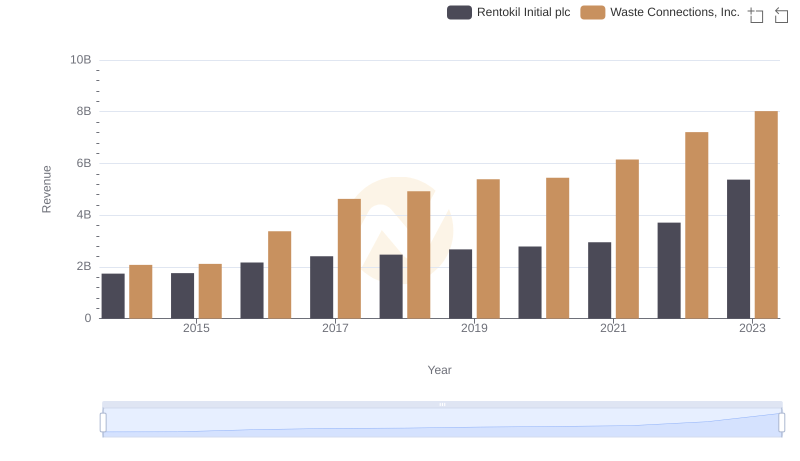Select the left handle of the zoom slider
This screenshot has width=800, height=461.
point(103,423)
